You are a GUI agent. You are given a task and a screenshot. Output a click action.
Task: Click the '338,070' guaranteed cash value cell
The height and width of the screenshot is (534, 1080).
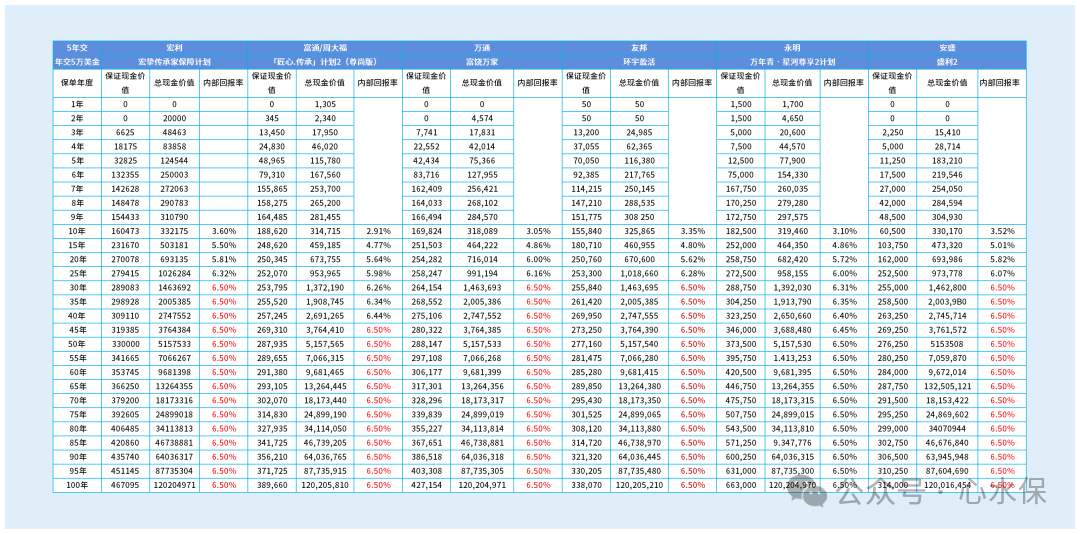click(586, 486)
